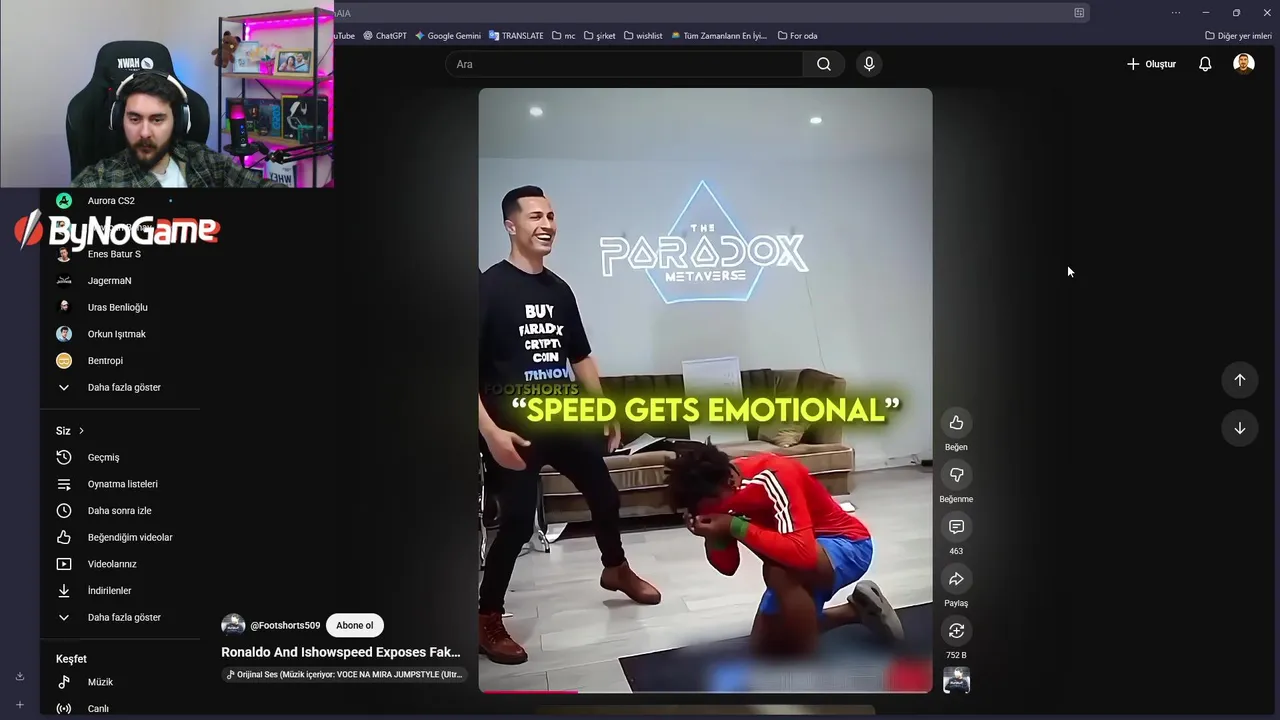Click Oluştur create button
The image size is (1280, 720).
coord(1151,64)
